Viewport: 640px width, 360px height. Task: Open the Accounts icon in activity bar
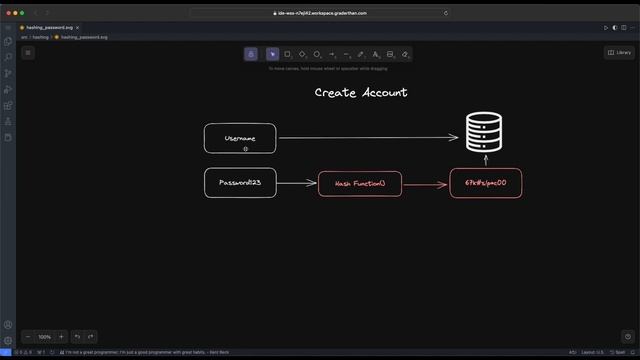tap(8, 325)
